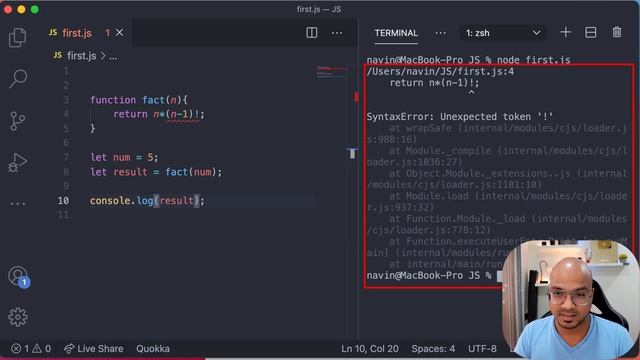Click /Users/navin/JS/first.js:4 path in terminal
This screenshot has width=640, height=360.
tap(440, 72)
